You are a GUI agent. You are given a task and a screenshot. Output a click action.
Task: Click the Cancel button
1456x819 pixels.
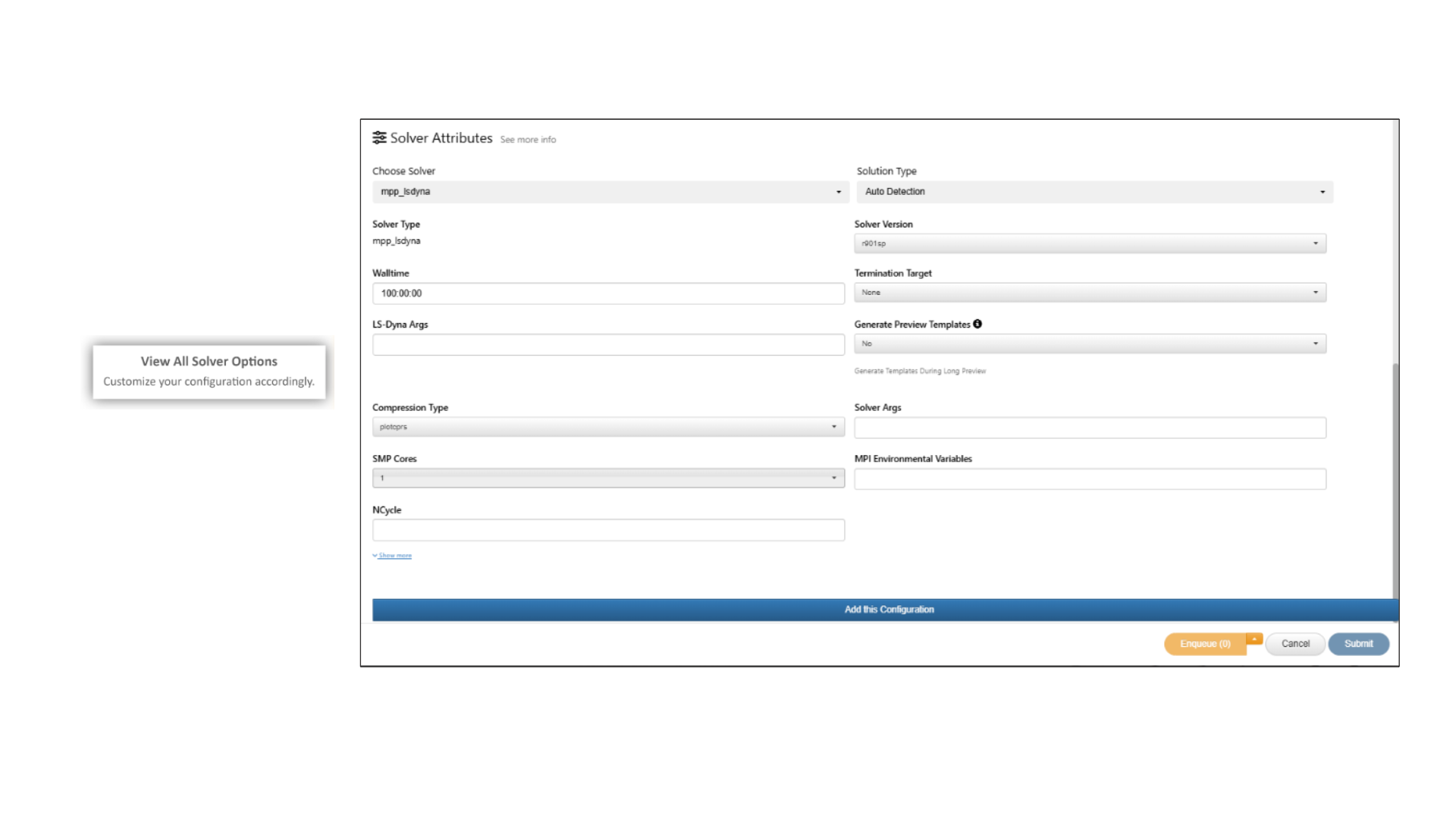pos(1295,644)
